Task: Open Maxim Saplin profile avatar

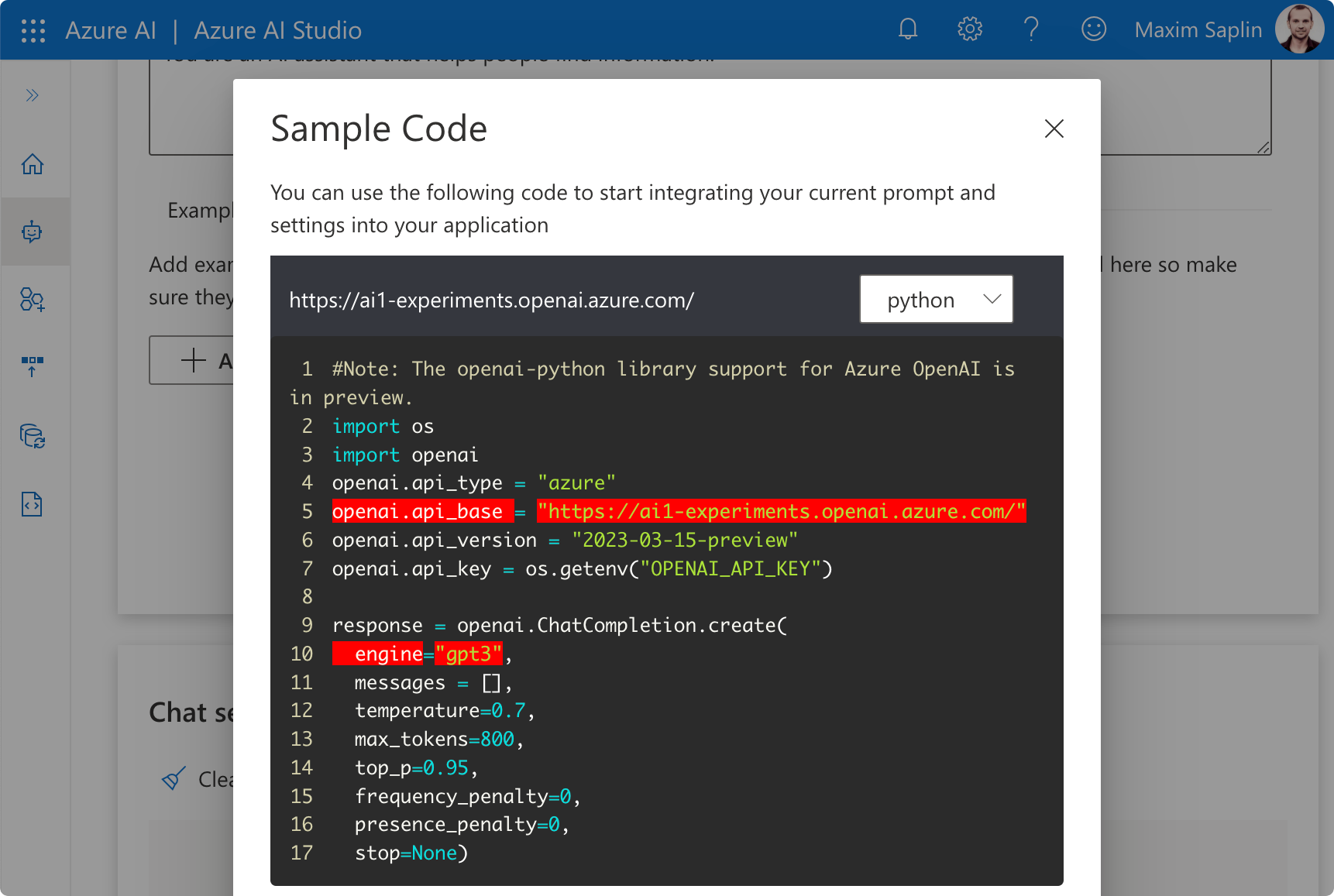Action: coord(1300,29)
